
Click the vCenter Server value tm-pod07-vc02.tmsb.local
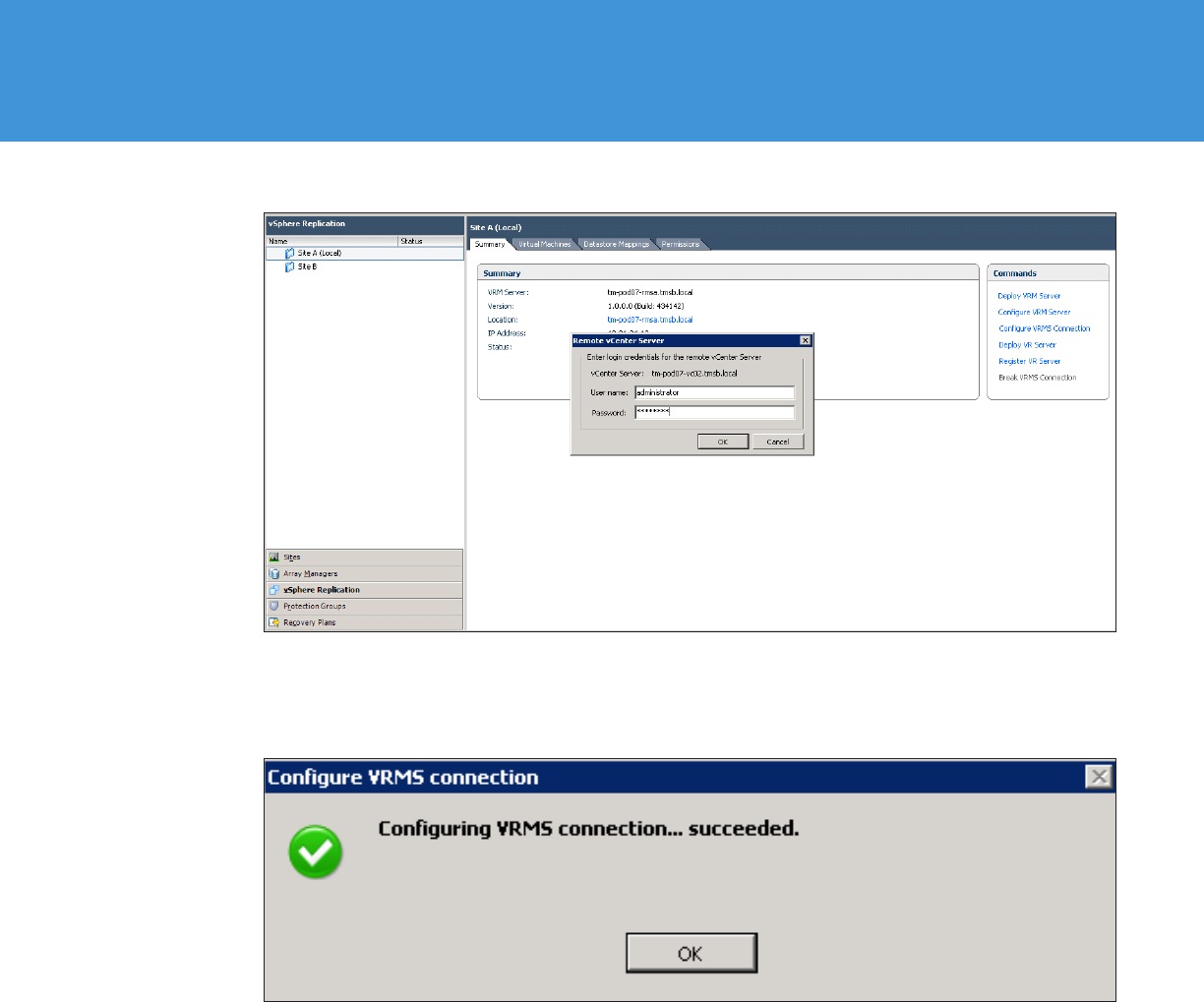point(694,374)
